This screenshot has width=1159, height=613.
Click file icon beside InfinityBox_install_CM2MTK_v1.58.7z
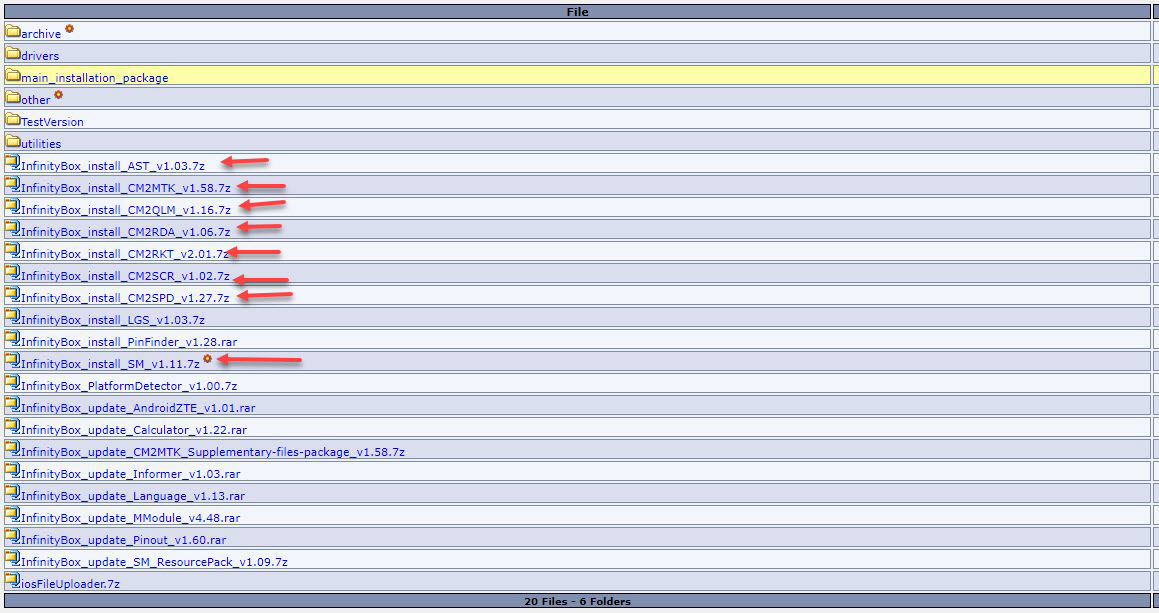tap(13, 185)
